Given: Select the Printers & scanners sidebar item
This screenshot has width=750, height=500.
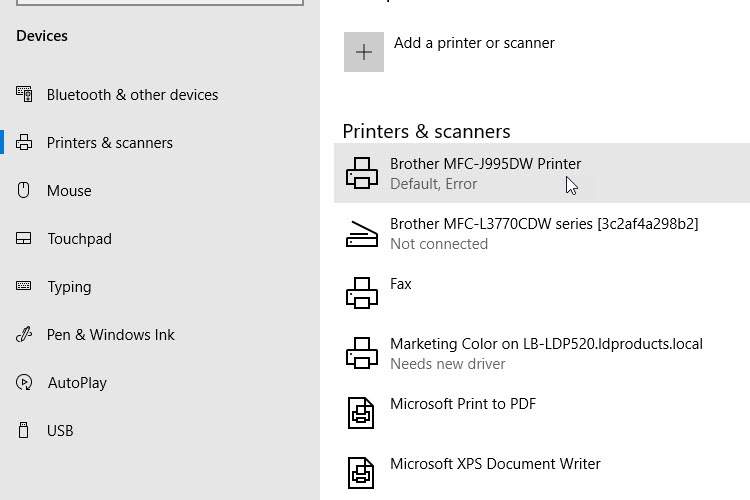Looking at the screenshot, I should tap(109, 143).
